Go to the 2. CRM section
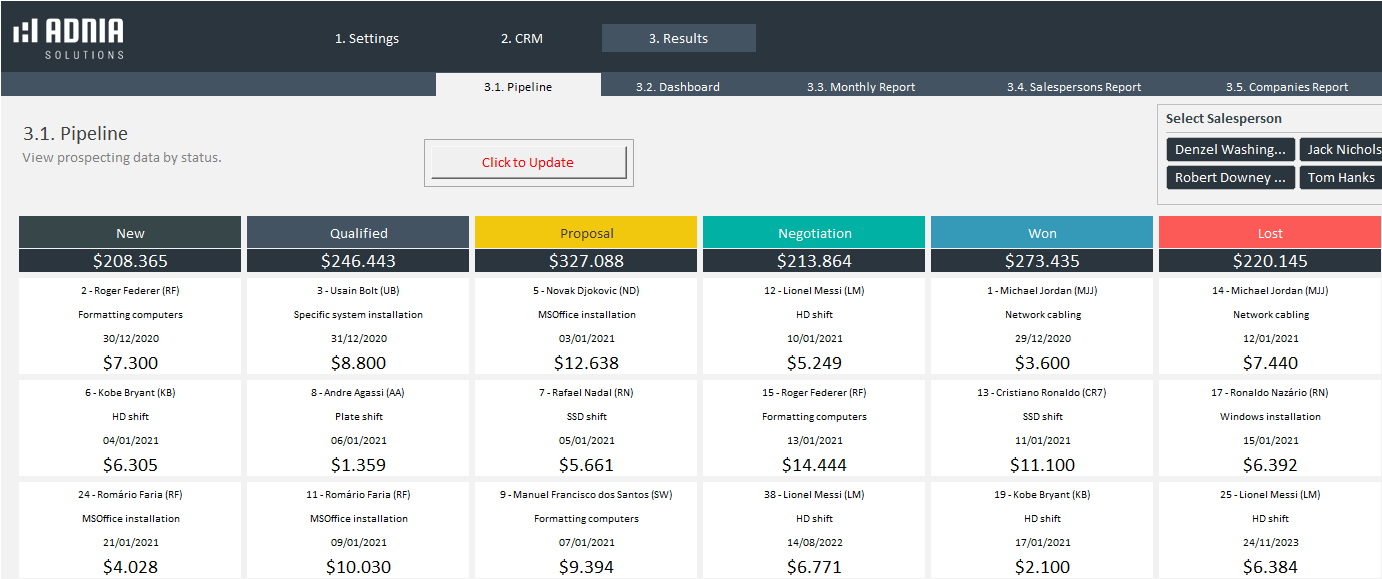 [521, 39]
